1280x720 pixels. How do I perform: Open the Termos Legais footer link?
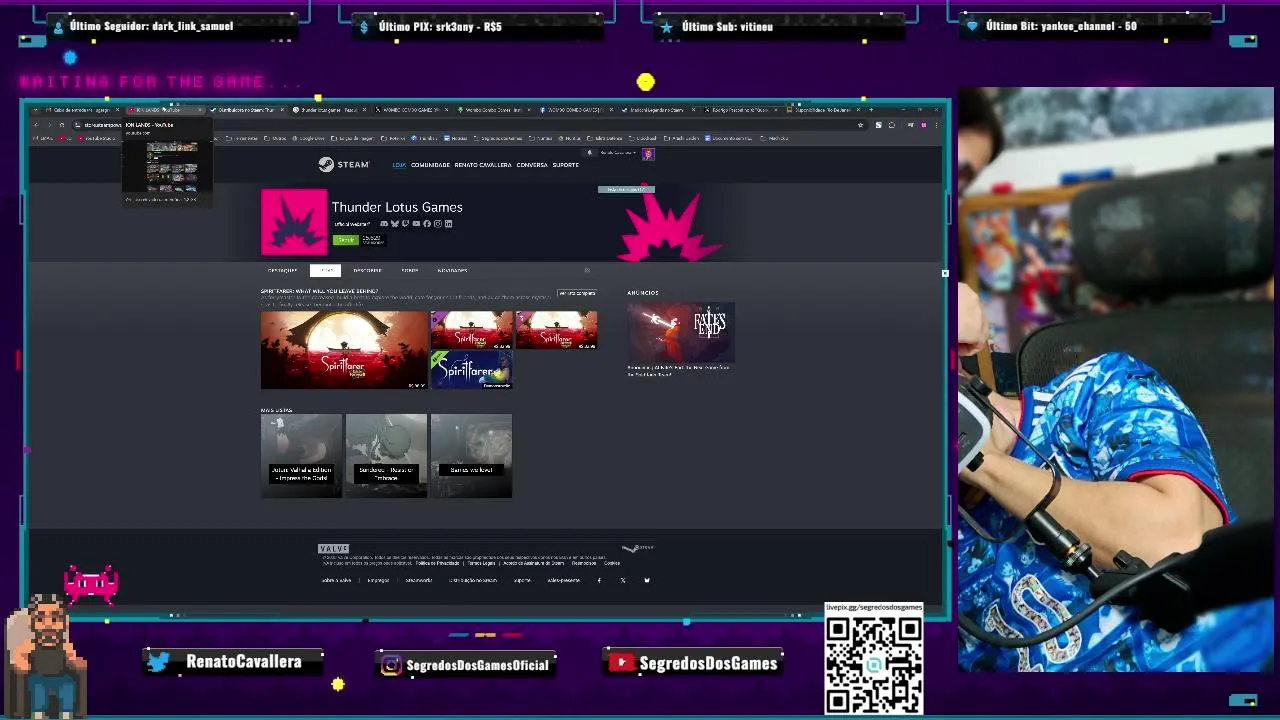click(481, 563)
